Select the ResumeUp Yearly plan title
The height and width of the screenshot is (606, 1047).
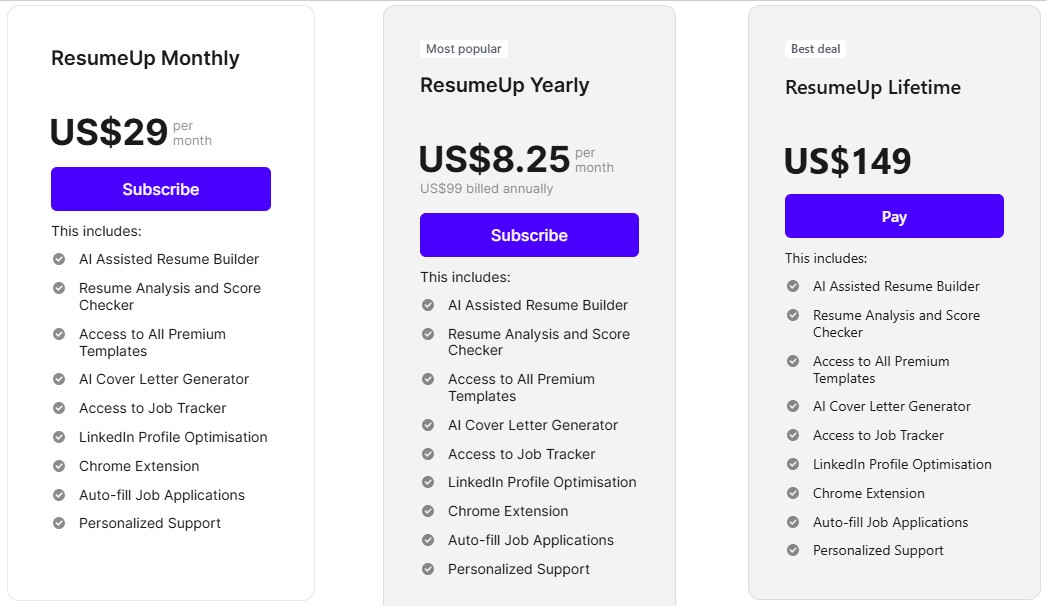(505, 86)
